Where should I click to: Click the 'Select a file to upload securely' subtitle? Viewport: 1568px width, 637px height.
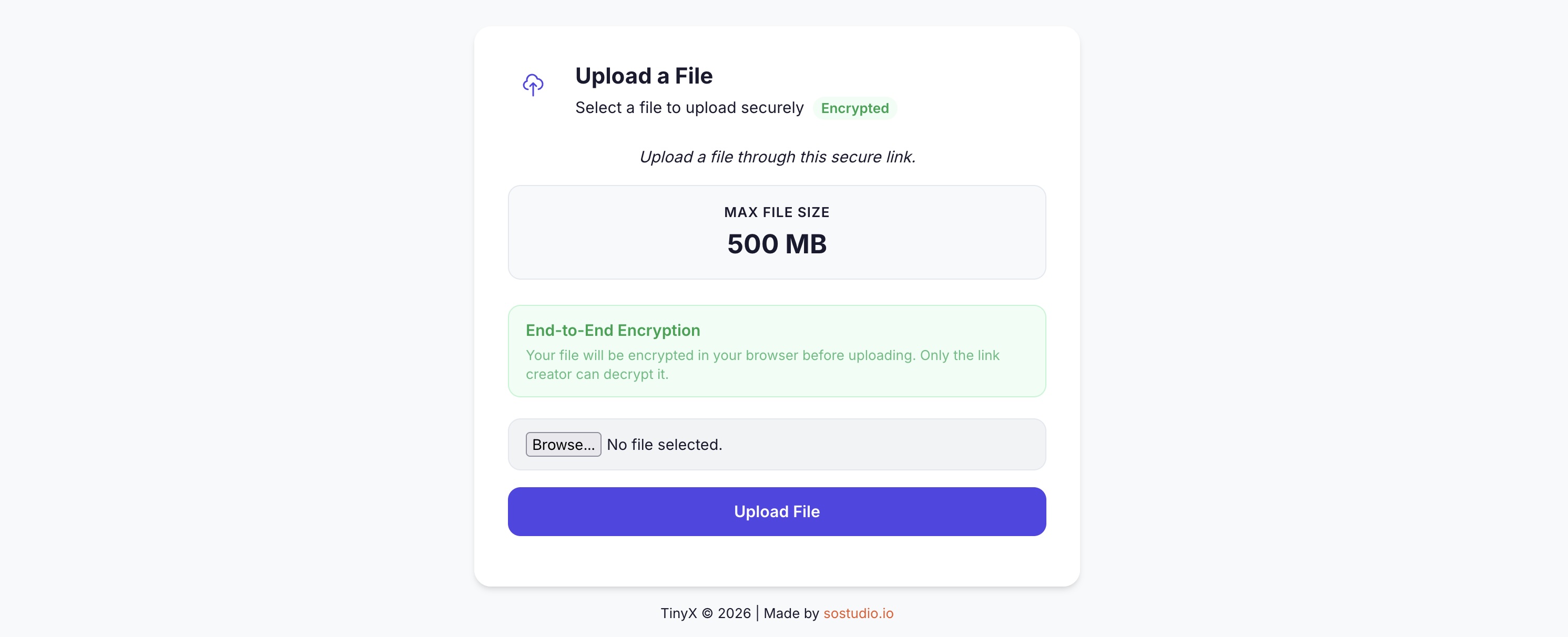(688, 108)
